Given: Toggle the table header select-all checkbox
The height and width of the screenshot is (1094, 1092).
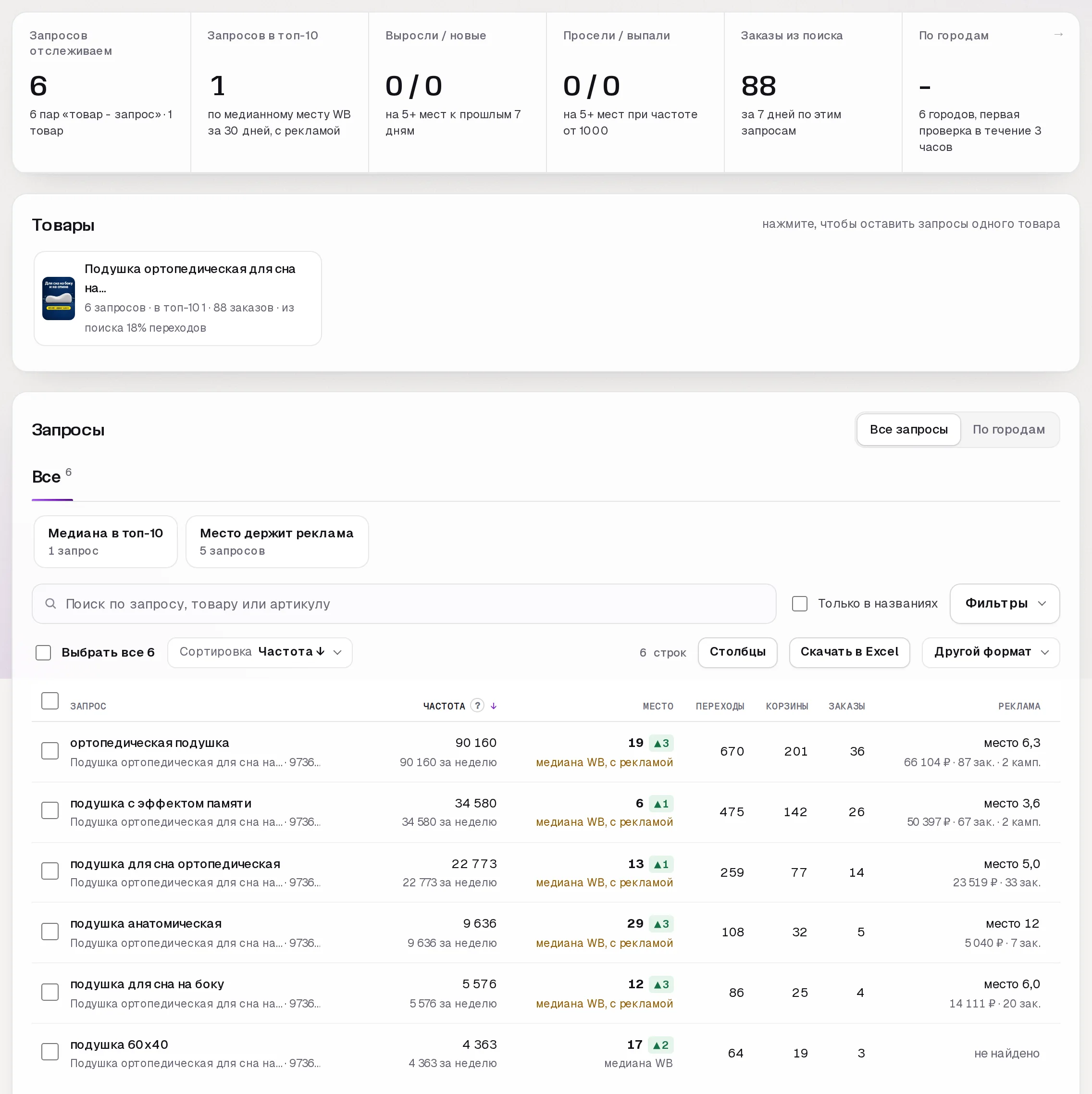Looking at the screenshot, I should (50, 701).
